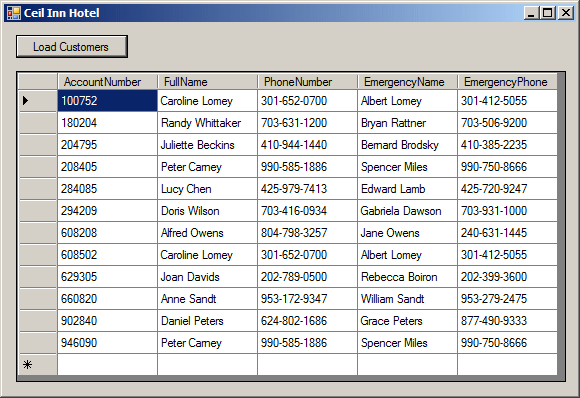580x398 pixels.
Task: Select the Randy Whittaker name cell
Action: tap(208, 123)
